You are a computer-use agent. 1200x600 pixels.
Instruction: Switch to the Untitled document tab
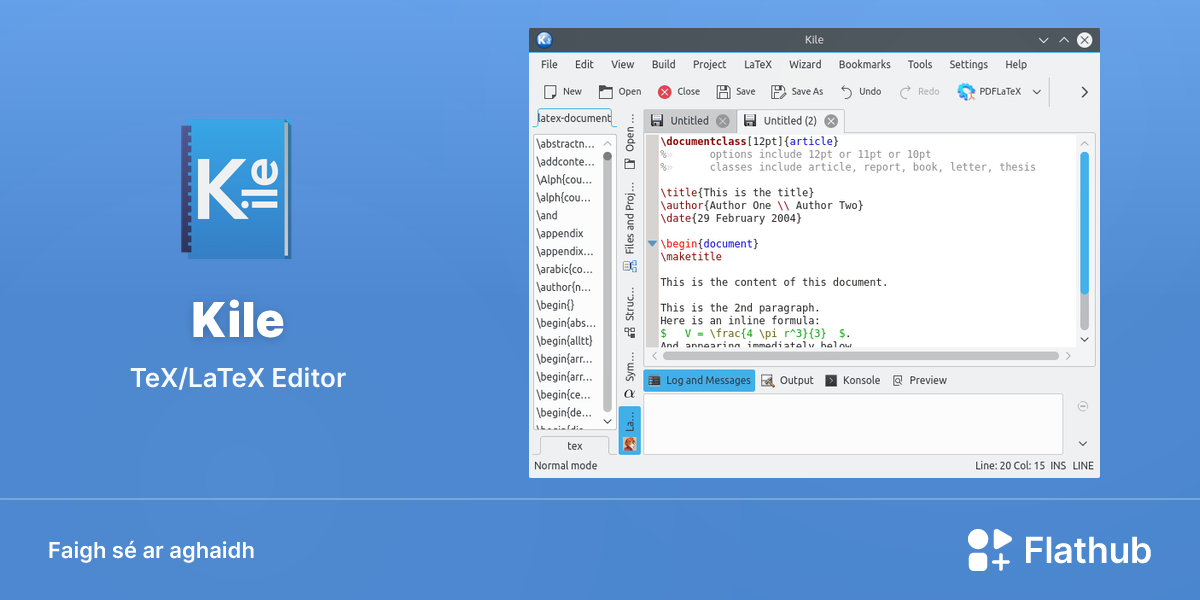pyautogui.click(x=690, y=121)
